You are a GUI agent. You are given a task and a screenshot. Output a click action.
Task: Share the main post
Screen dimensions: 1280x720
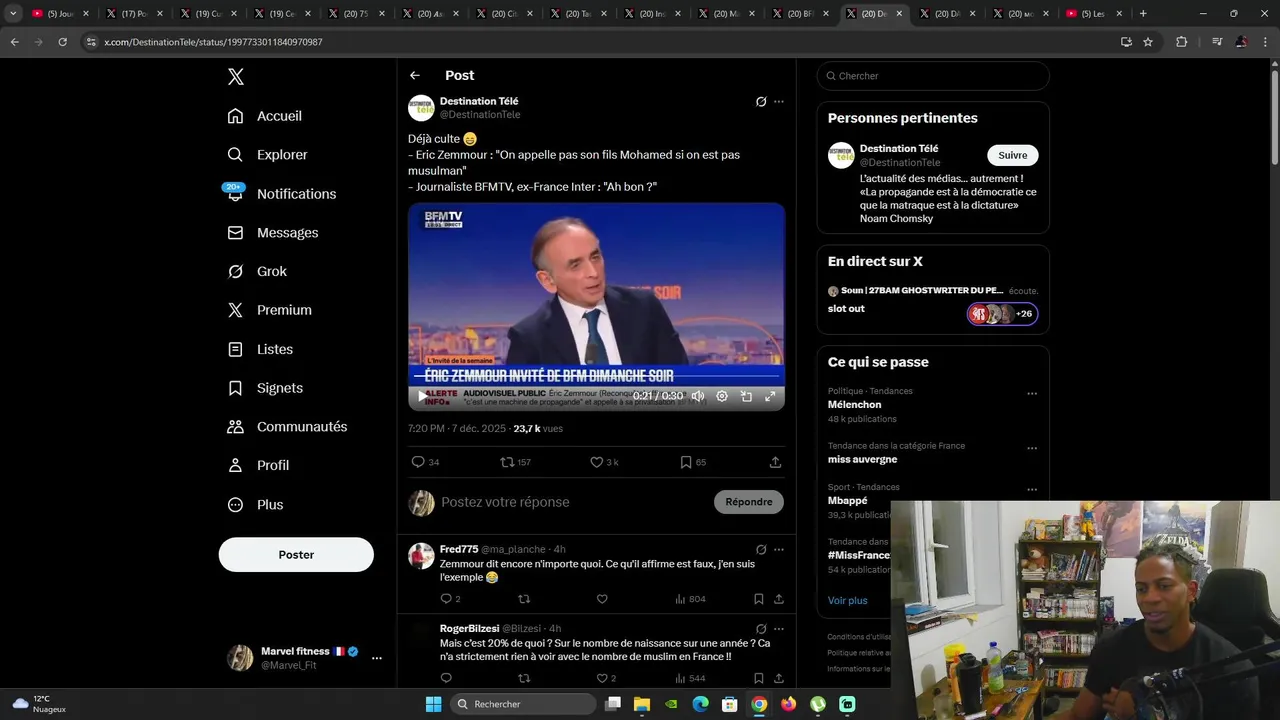(775, 462)
